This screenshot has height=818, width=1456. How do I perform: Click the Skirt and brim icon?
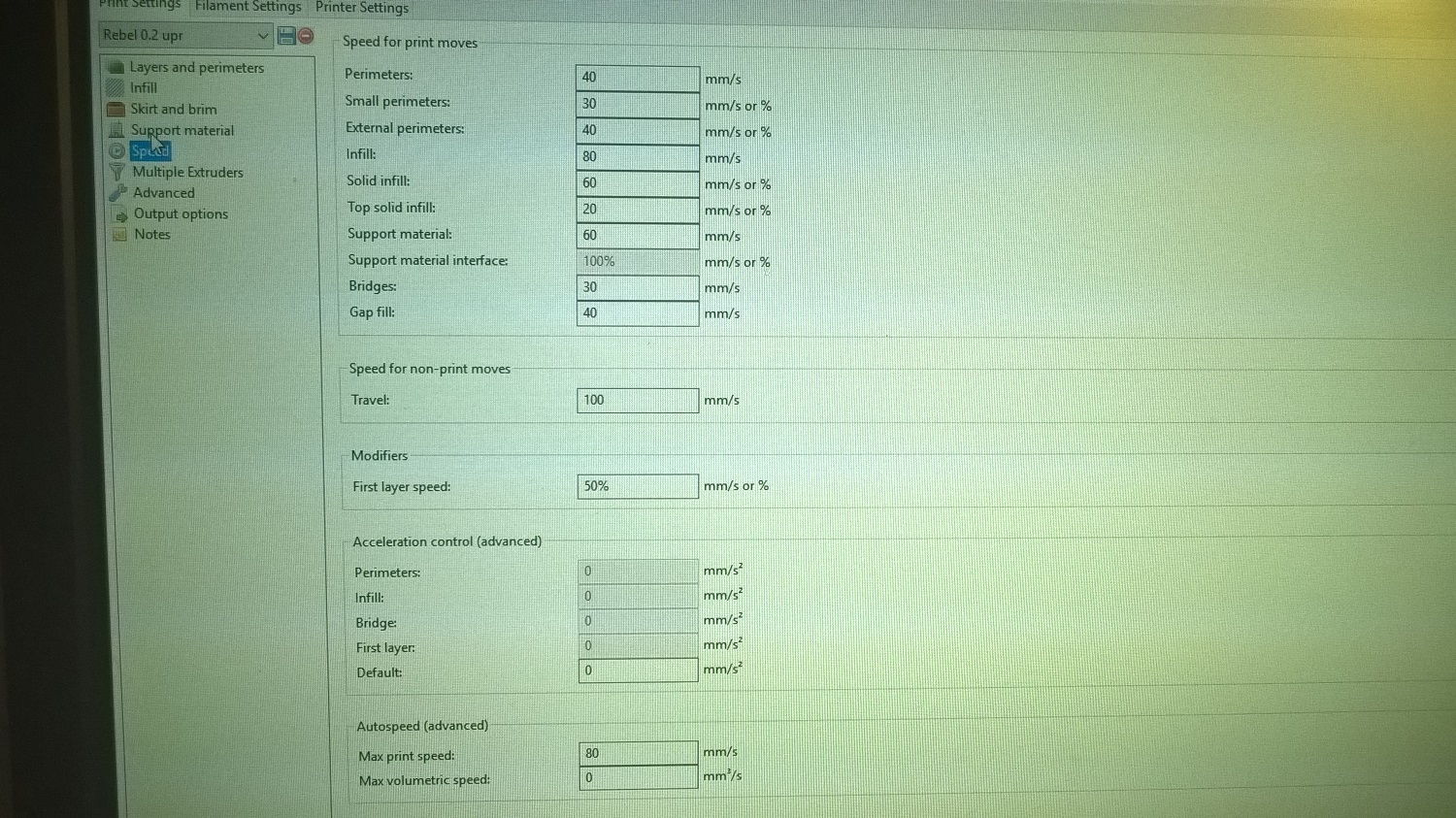point(116,109)
